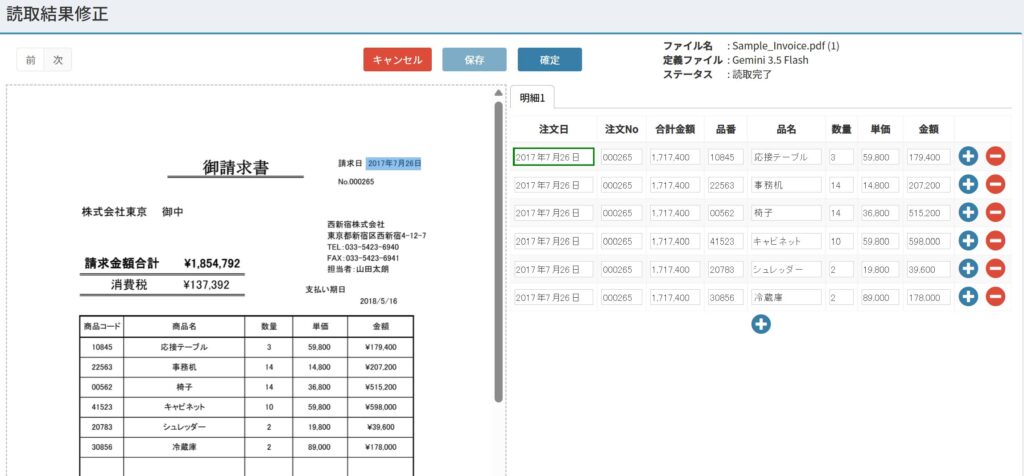Edit 品名 field containing 椅子
Image resolution: width=1024 pixels, height=476 pixels.
[x=786, y=213]
